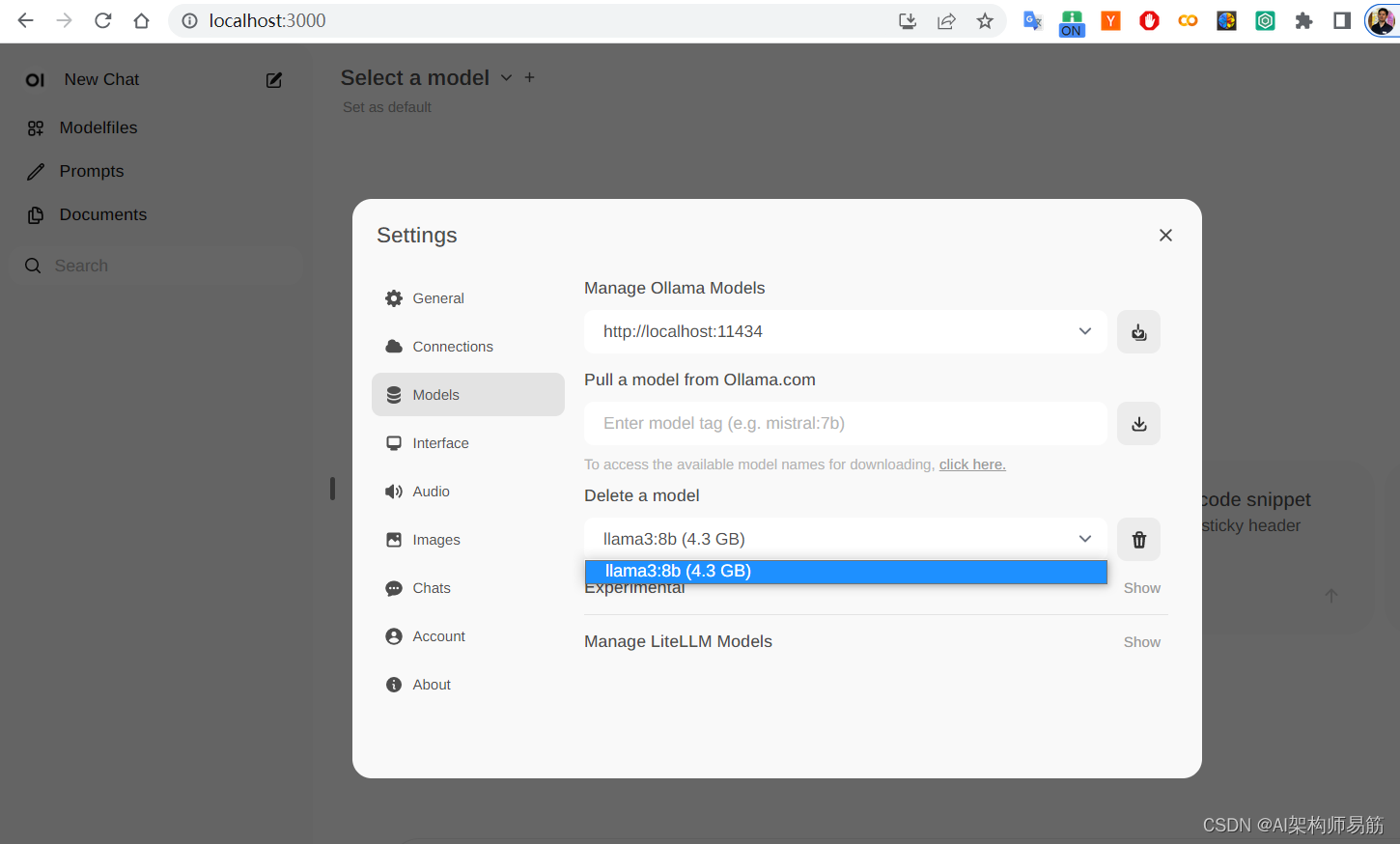Image resolution: width=1400 pixels, height=844 pixels.
Task: Click the share page icon
Action: pyautogui.click(x=946, y=21)
